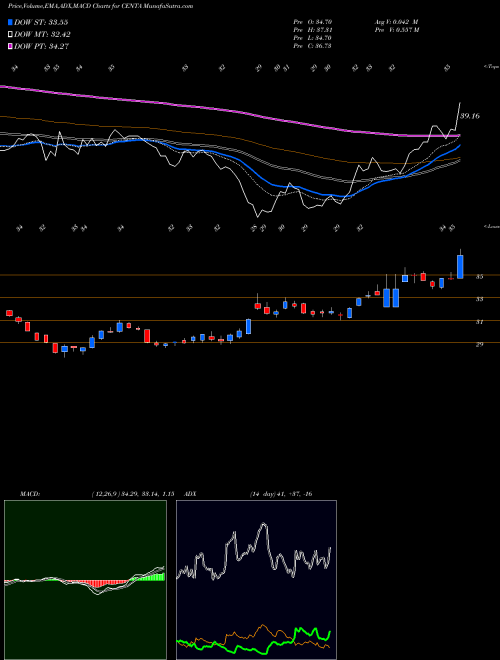The height and width of the screenshot is (660, 500).
Task: Select the 'DOW PT: 34.27' legend label
Action: pos(41,46)
